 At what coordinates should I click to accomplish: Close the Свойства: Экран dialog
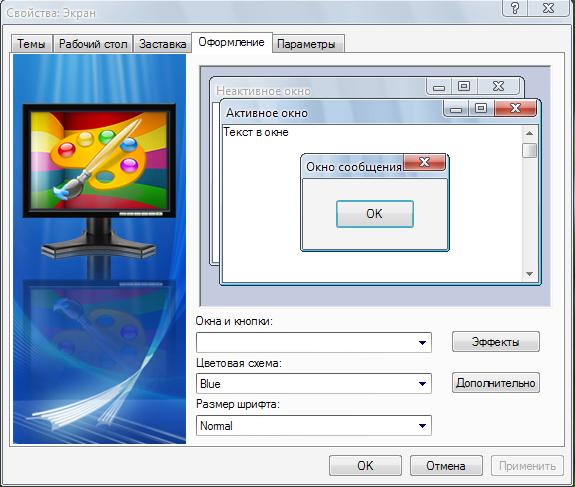(x=549, y=8)
